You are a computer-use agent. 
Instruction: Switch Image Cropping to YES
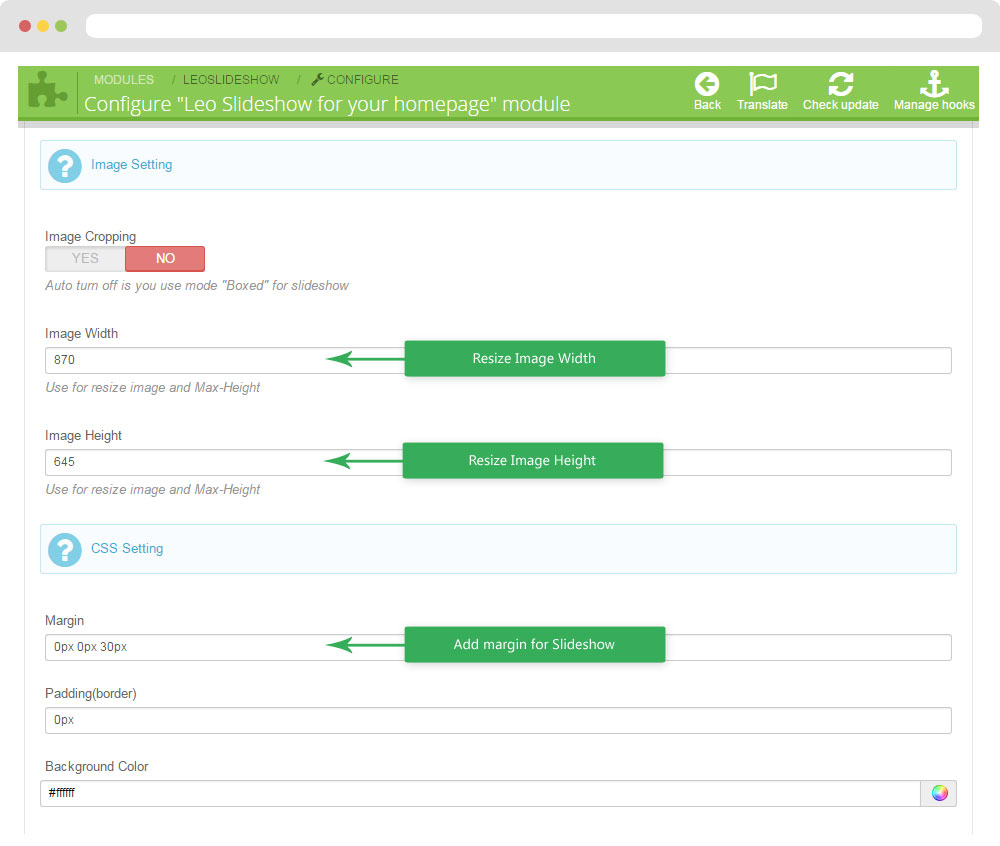85,259
